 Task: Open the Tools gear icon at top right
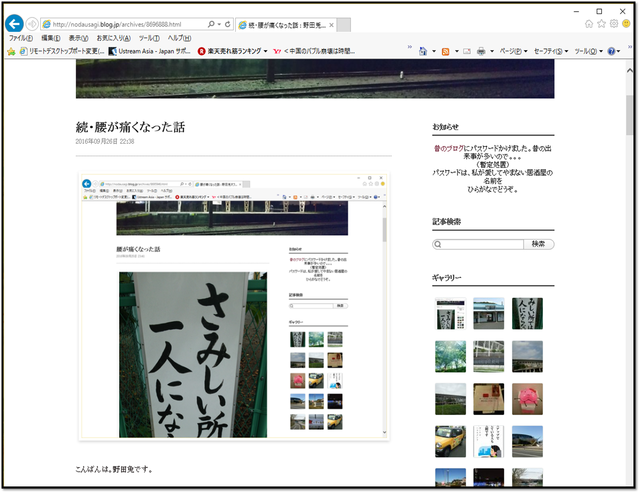614,24
